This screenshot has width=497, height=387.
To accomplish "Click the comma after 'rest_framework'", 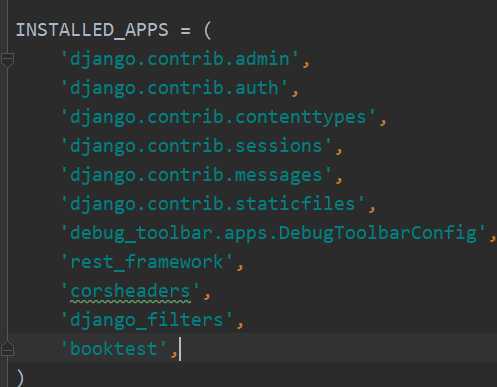I will pos(240,267).
